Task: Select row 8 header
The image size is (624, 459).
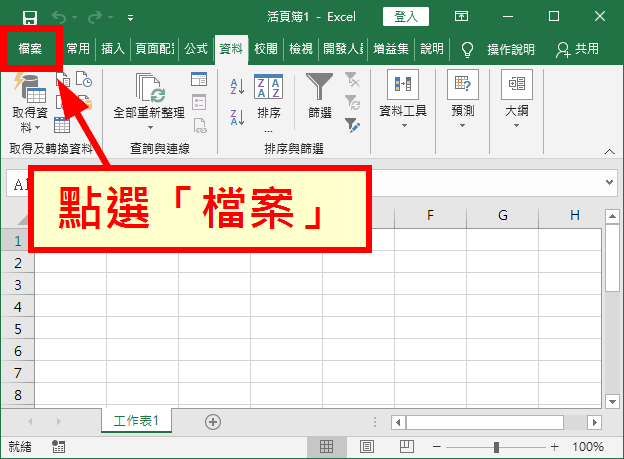Action: (18, 395)
